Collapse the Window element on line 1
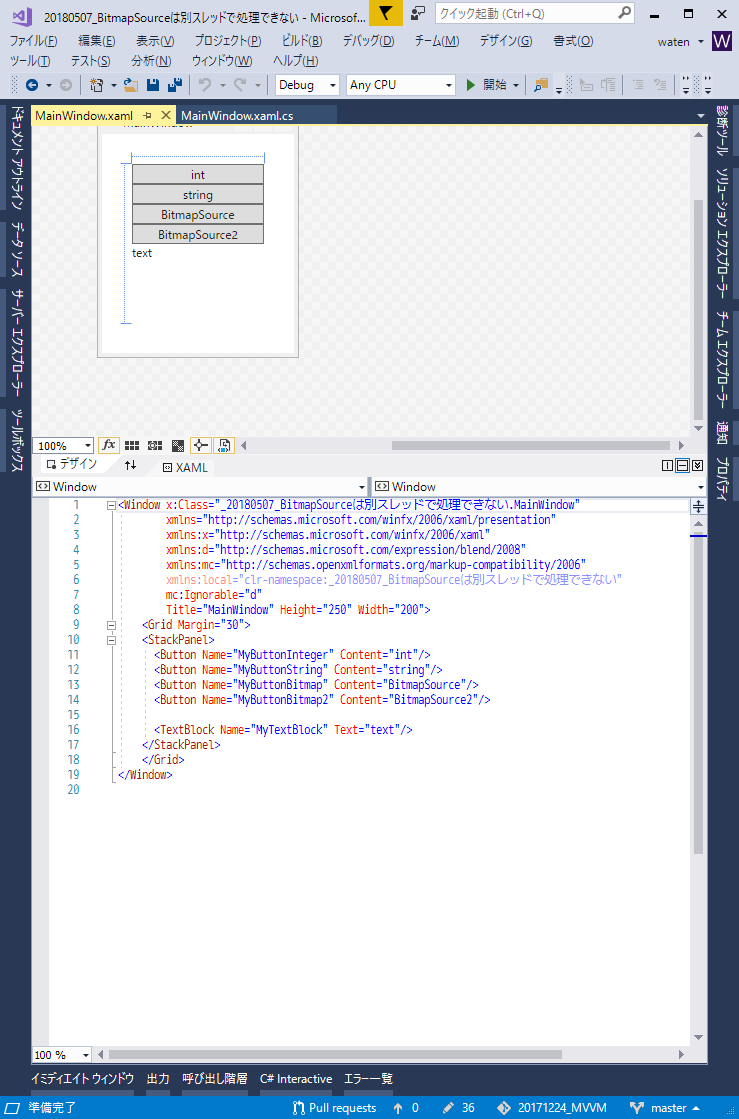This screenshot has width=739, height=1119. [111, 505]
